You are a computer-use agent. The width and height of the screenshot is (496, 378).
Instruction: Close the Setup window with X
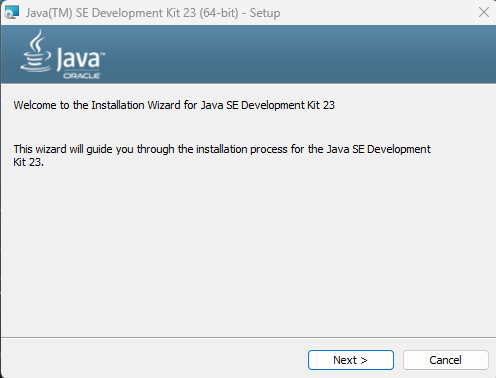click(x=484, y=12)
